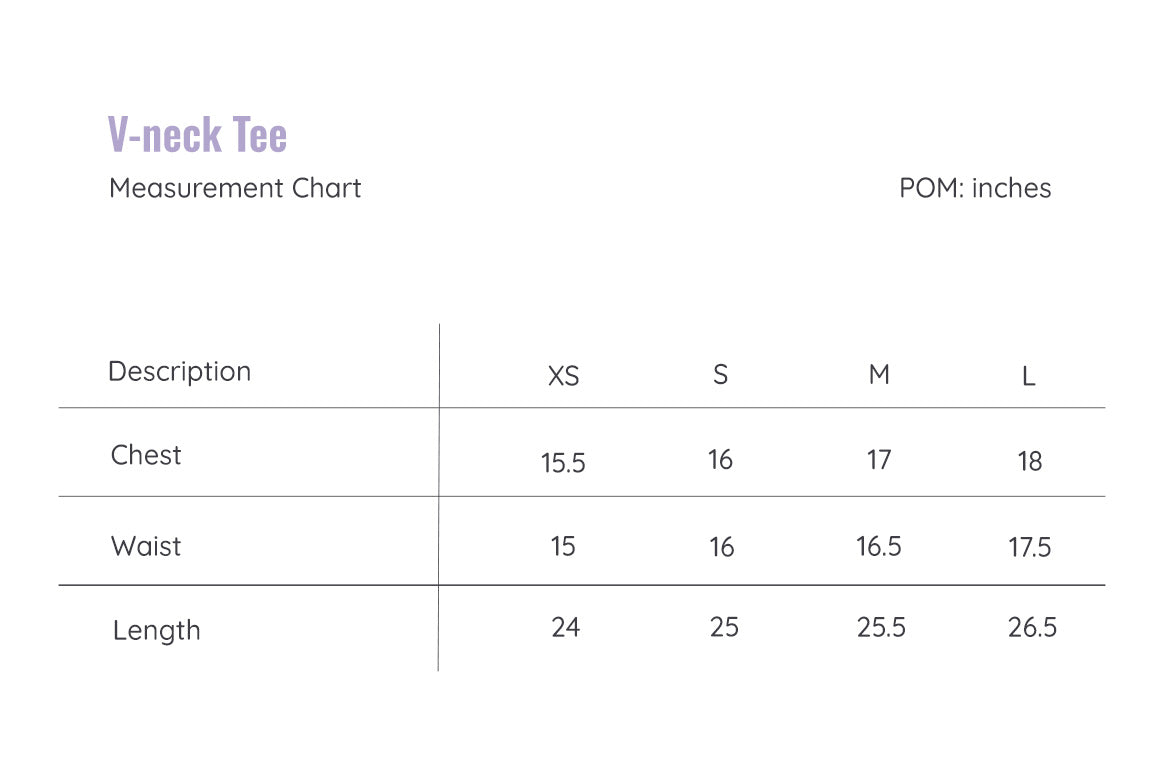Image resolution: width=1160 pixels, height=773 pixels.
Task: Click the Length row label
Action: (157, 631)
